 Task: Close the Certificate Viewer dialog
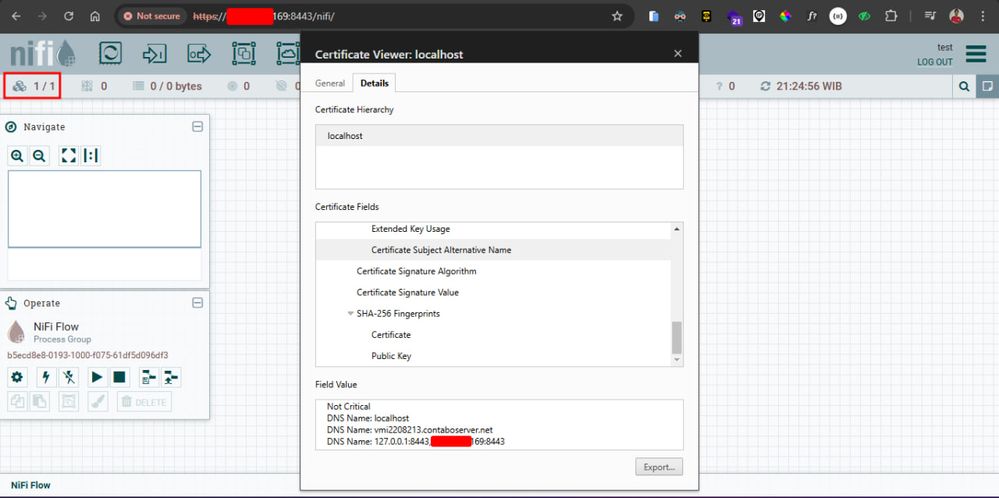(678, 53)
